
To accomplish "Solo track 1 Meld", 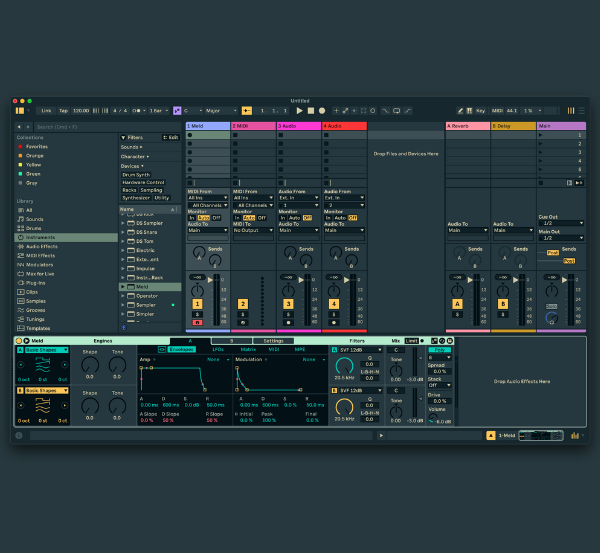I will 197,314.
